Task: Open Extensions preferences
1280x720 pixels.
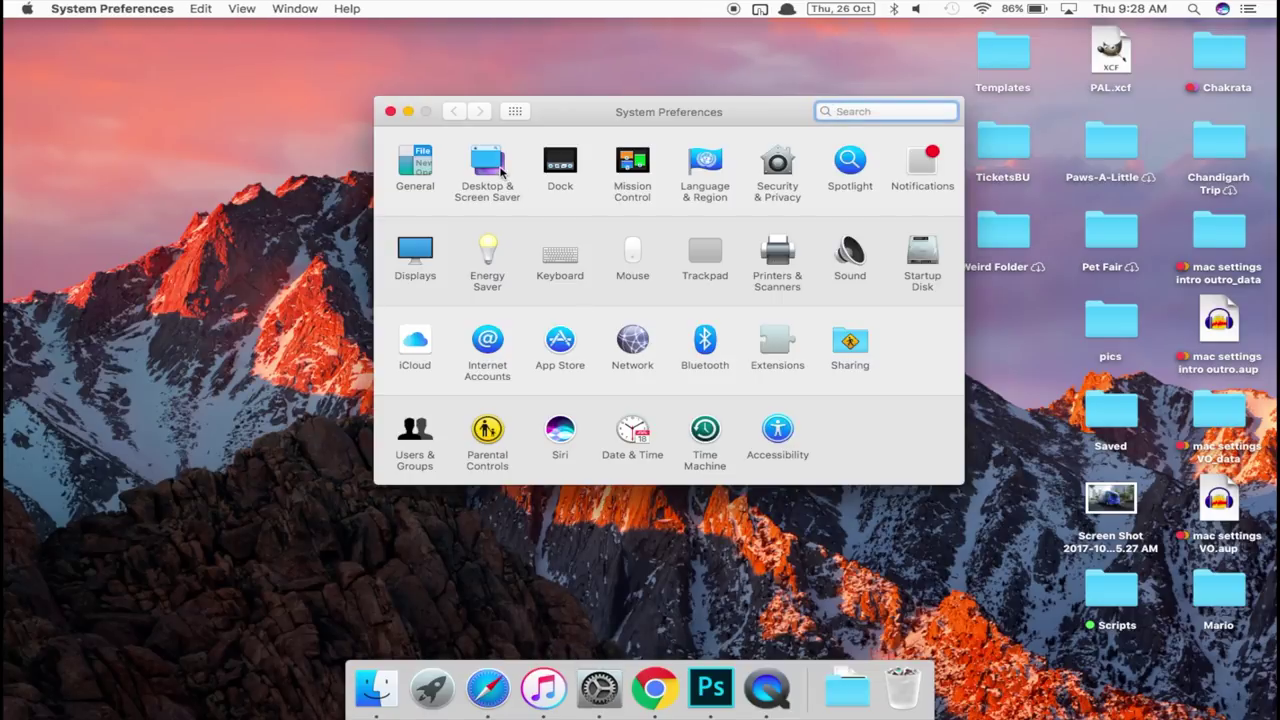Action: (777, 347)
